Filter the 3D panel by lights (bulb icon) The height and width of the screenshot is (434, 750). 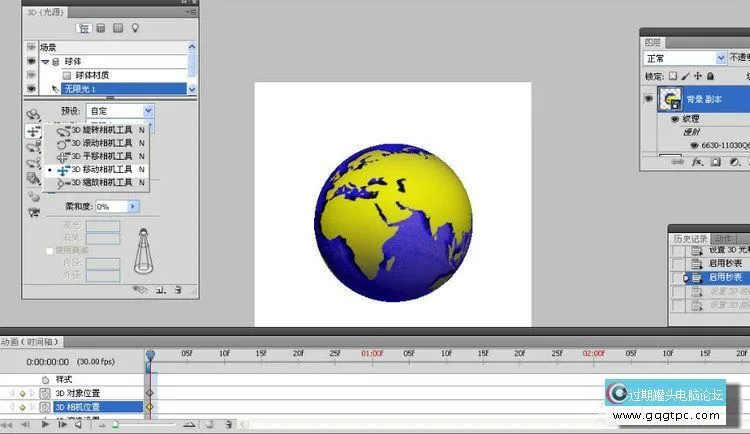(135, 28)
